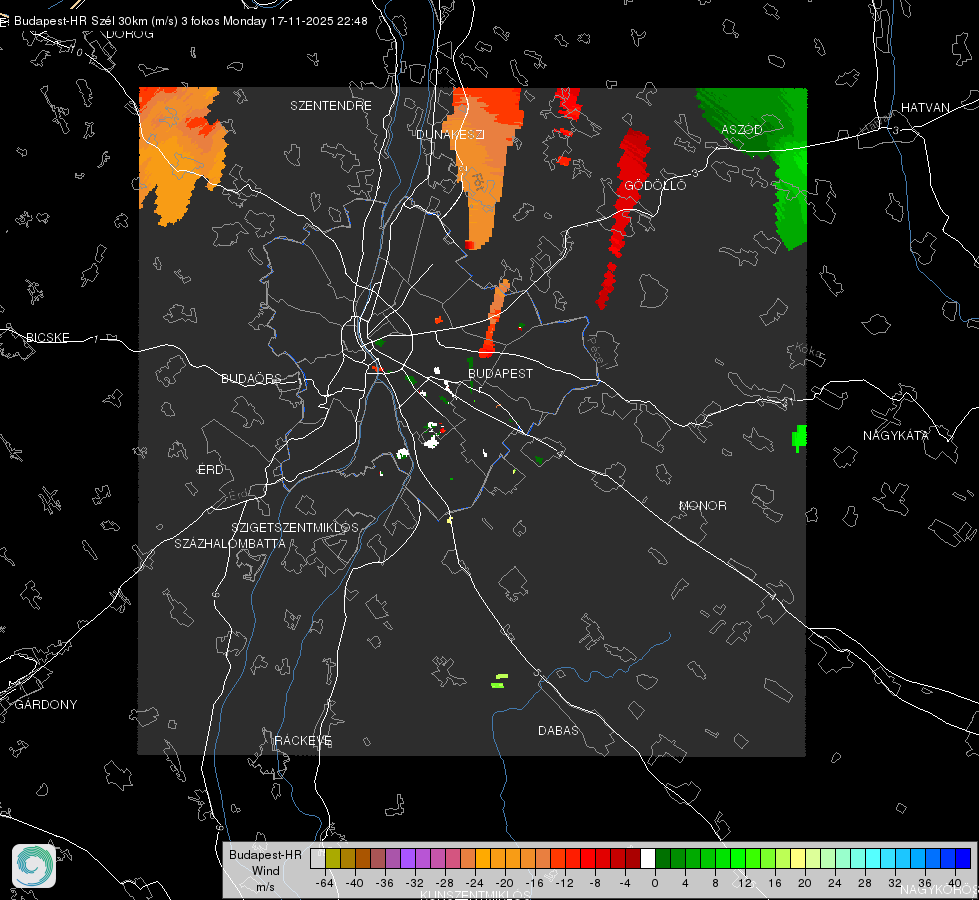Screen dimensions: 979x900
Task: Select the NAGYKÁTA label
Action: click(895, 435)
